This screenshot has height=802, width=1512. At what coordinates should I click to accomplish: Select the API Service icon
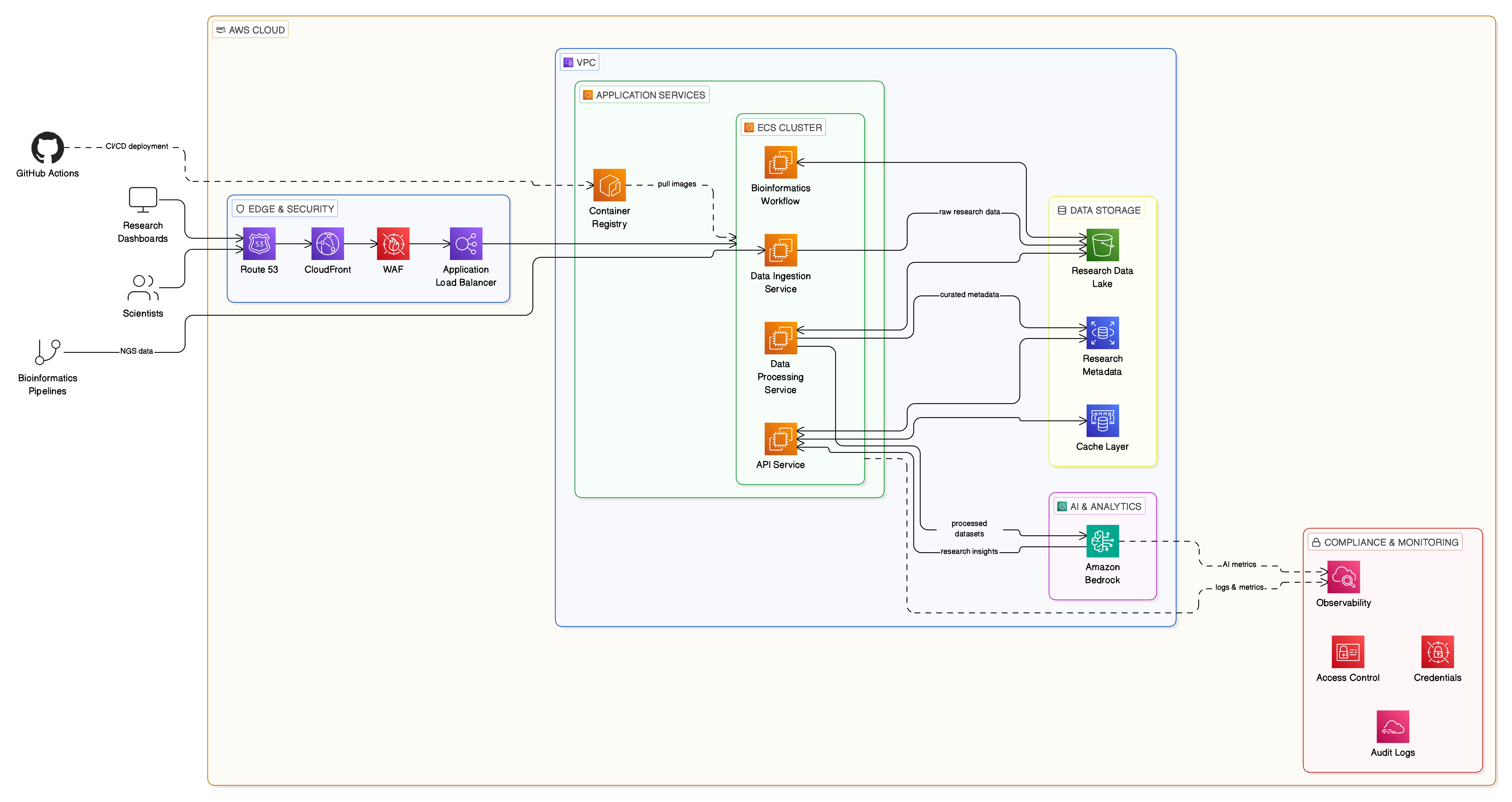pos(781,439)
